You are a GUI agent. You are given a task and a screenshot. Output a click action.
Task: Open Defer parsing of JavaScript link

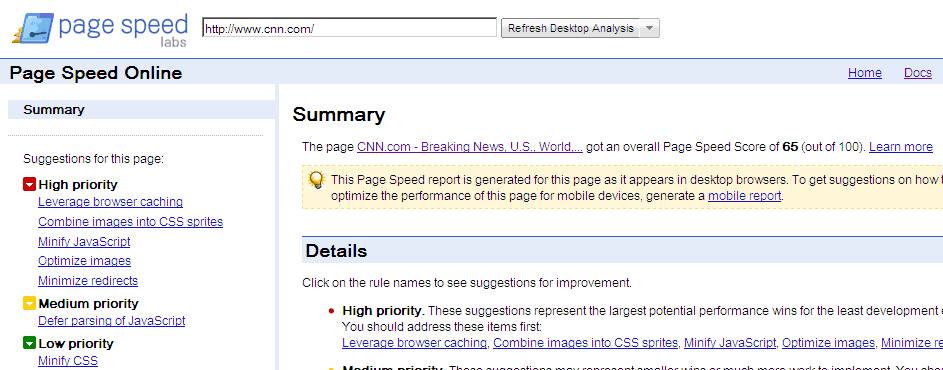coord(112,321)
